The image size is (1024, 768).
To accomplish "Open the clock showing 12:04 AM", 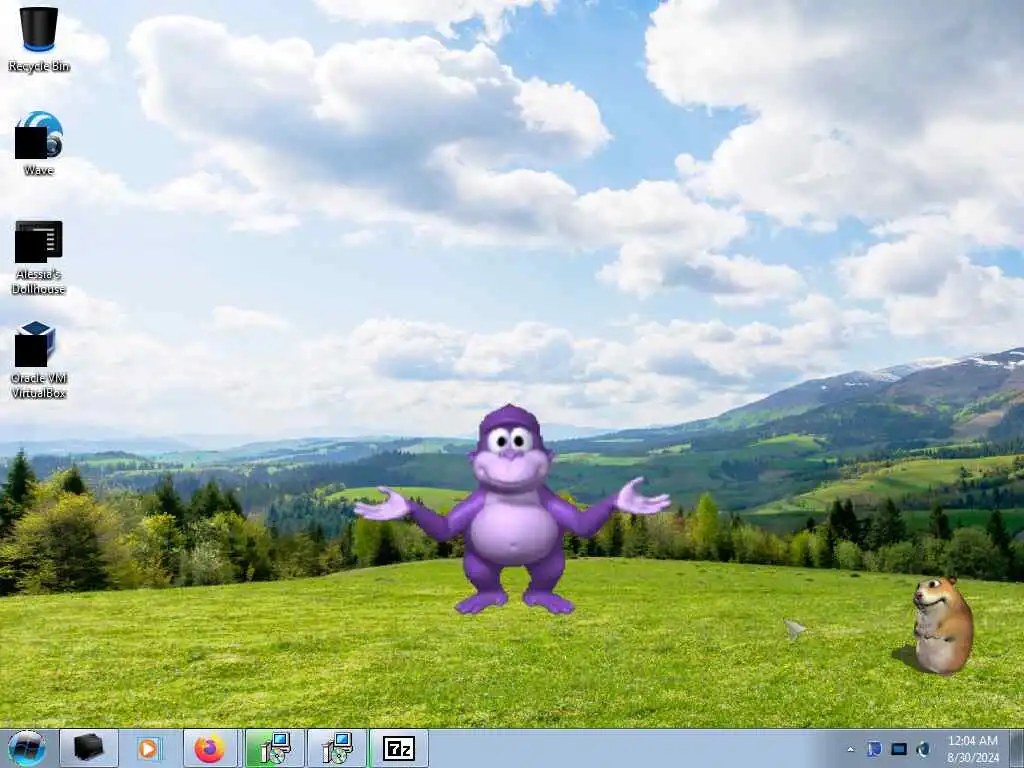I will point(973,741).
